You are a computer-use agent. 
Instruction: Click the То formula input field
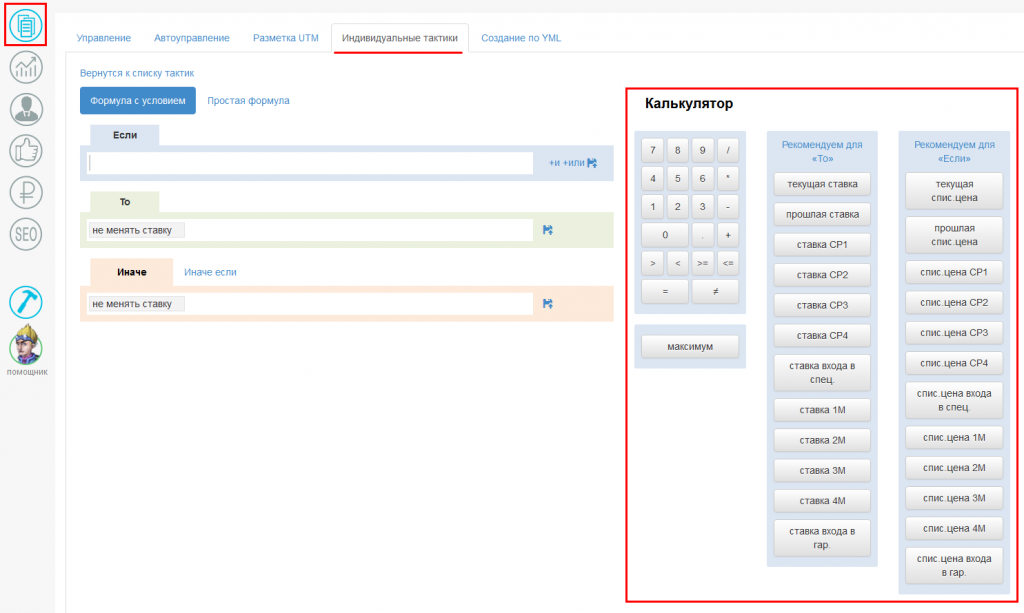click(x=311, y=230)
